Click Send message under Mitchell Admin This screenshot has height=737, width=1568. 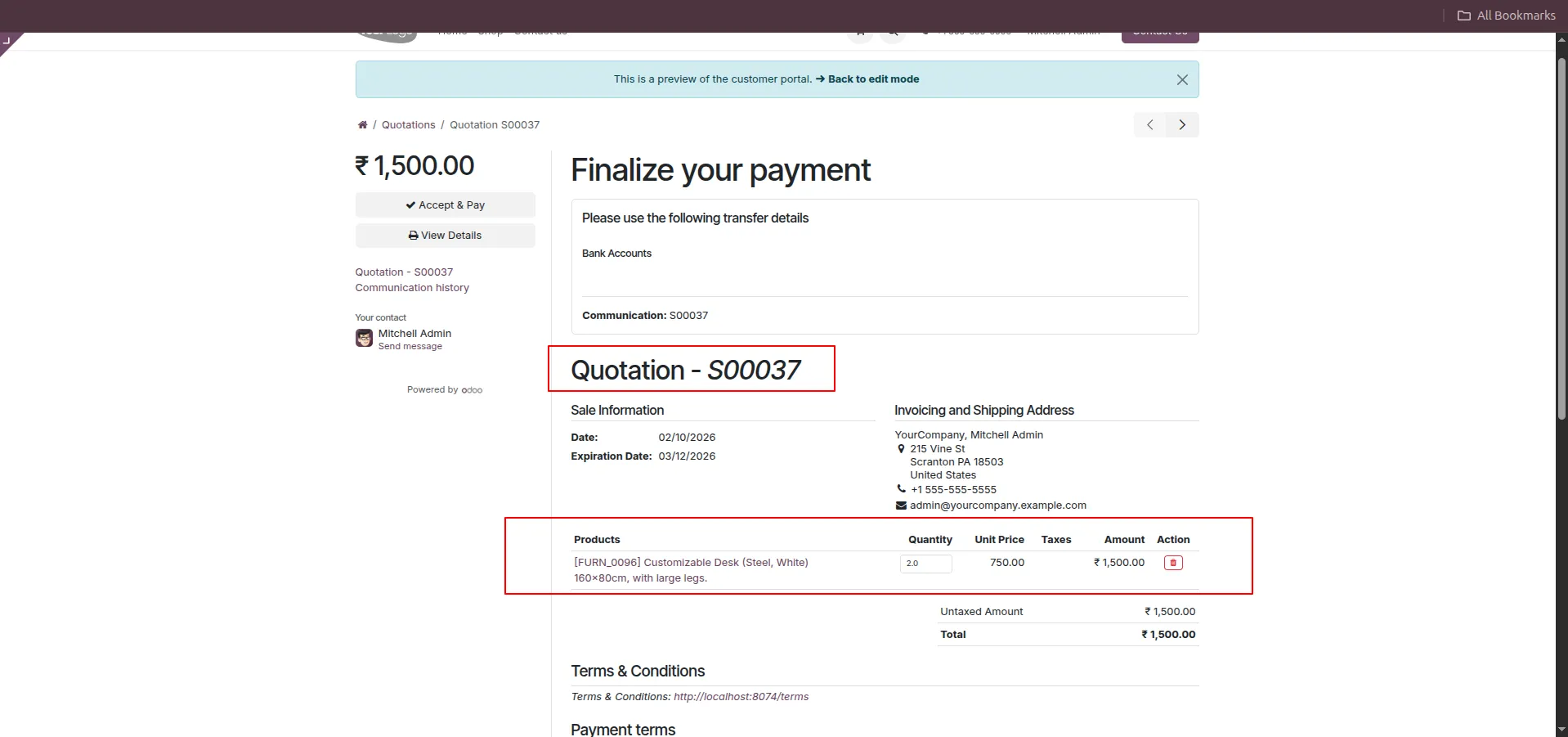pos(410,347)
